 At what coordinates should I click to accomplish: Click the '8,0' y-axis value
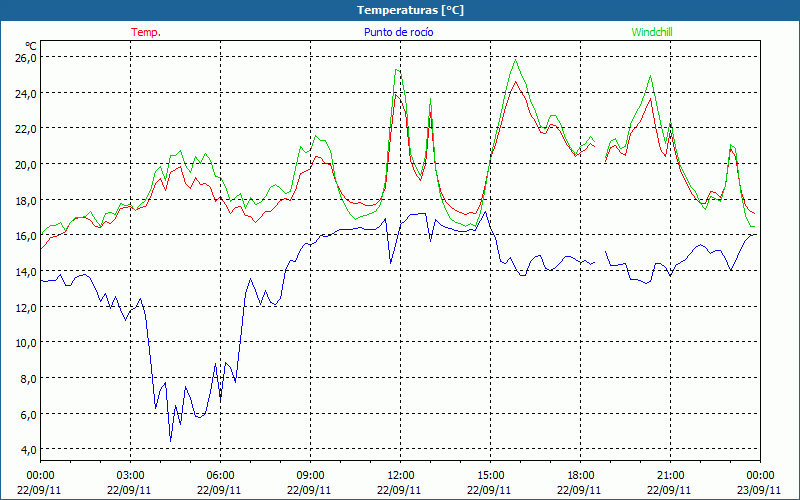[28, 379]
